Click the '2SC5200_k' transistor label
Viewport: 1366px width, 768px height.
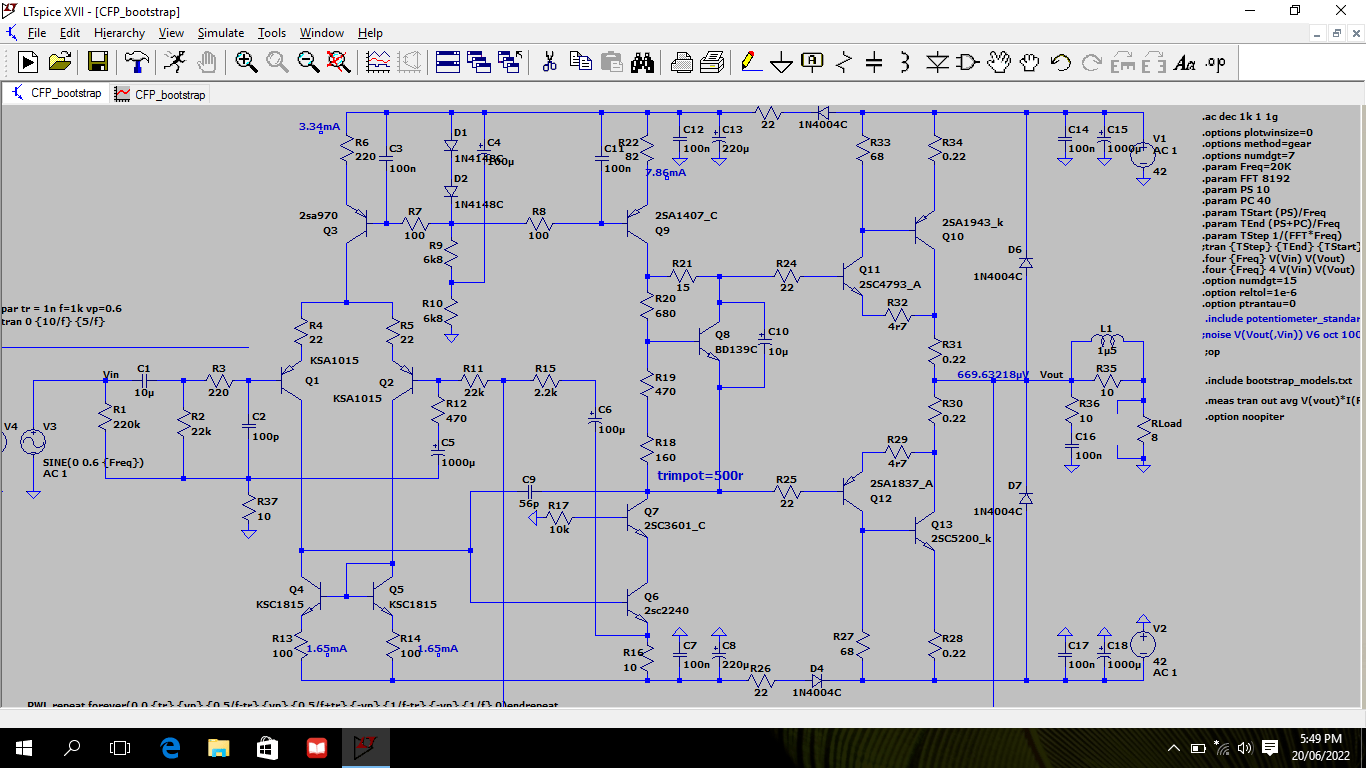(x=961, y=538)
